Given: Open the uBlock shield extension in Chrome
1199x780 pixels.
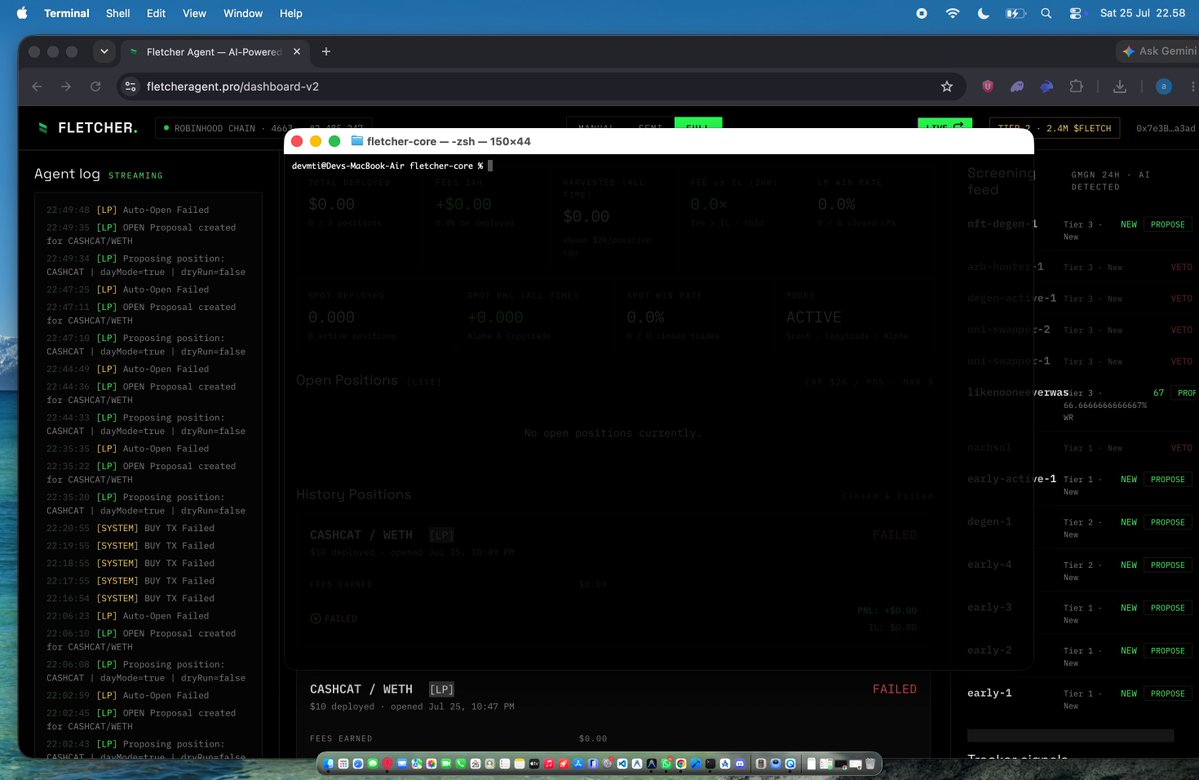Looking at the screenshot, I should click(987, 86).
